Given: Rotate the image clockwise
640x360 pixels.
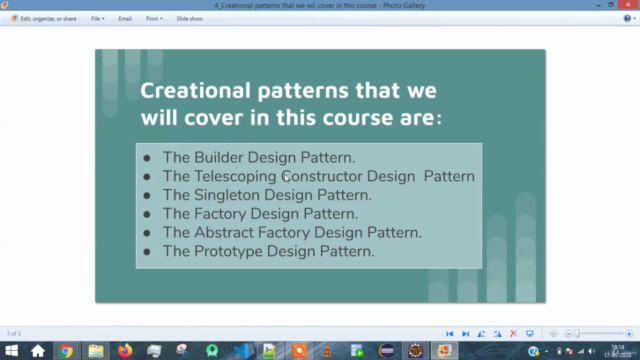Looking at the screenshot, I should 498,334.
